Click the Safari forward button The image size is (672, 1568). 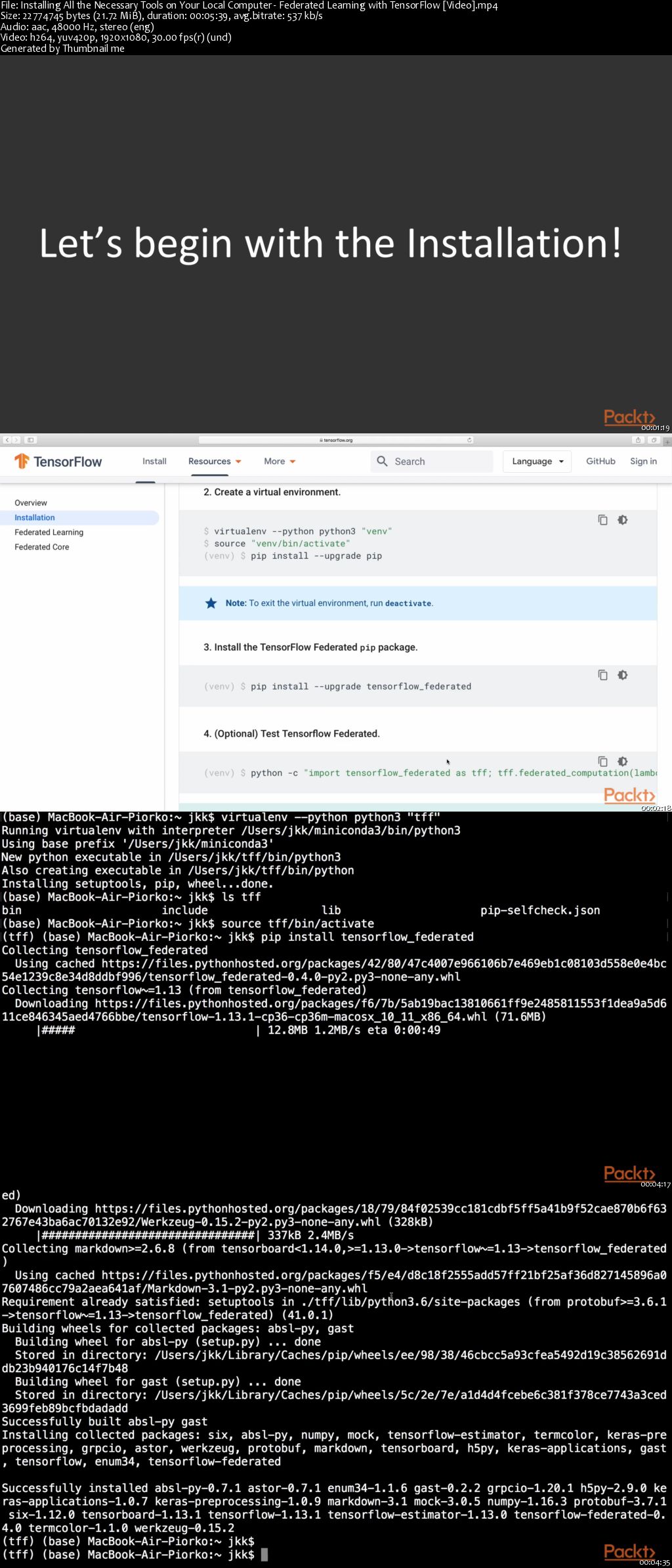16,440
